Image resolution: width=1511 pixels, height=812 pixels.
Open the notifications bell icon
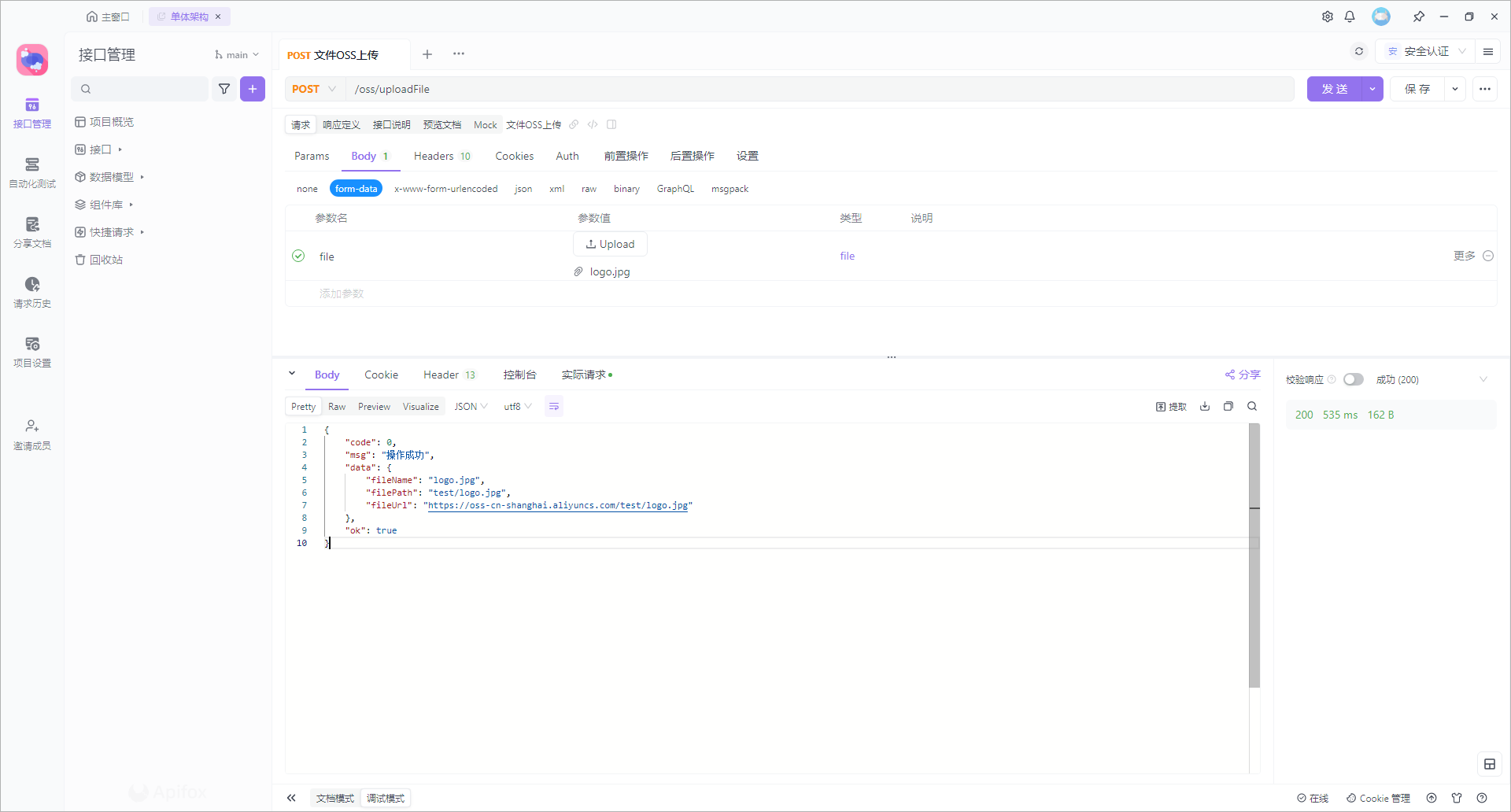1350,17
